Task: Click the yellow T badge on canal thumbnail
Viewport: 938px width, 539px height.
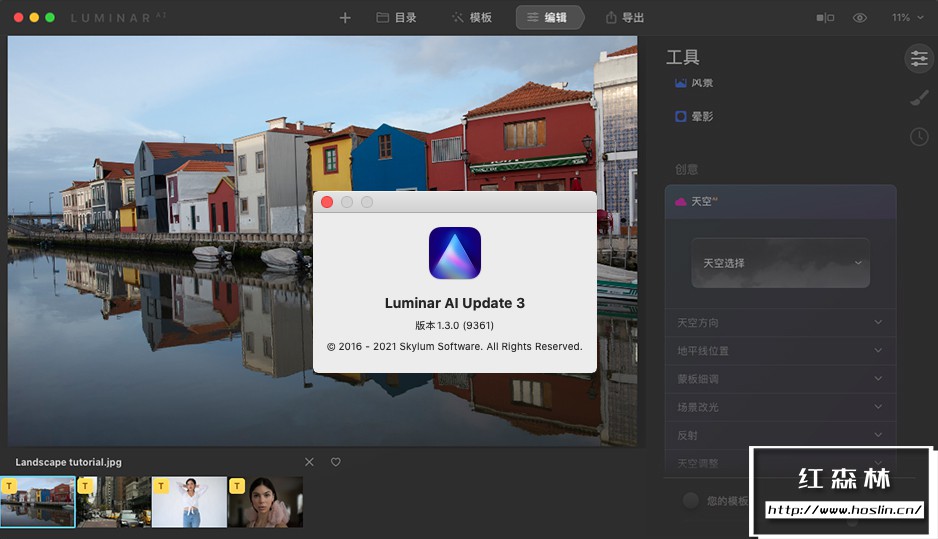Action: pyautogui.click(x=9, y=485)
